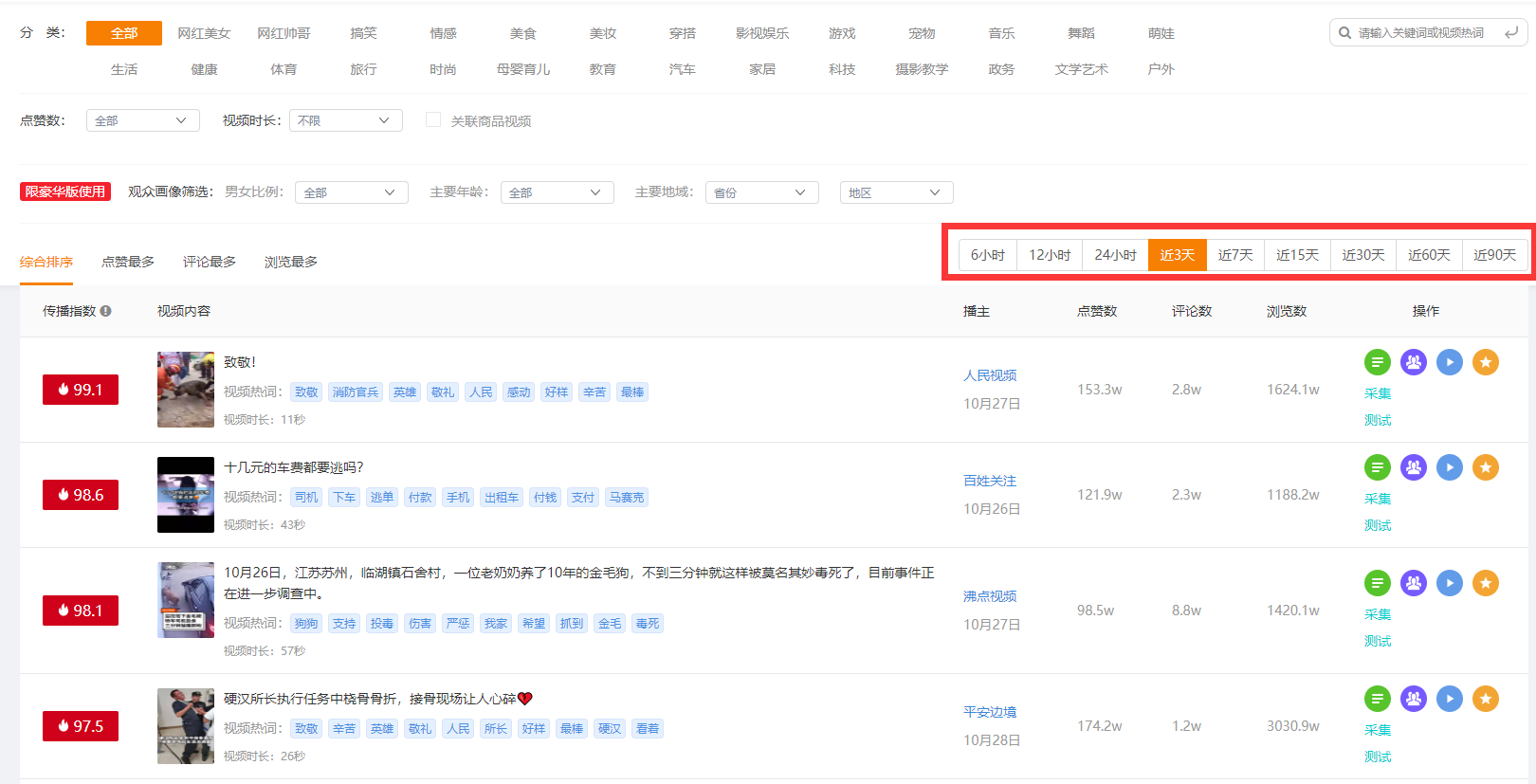Switch time range to 24小时
The width and height of the screenshot is (1536, 784).
coord(1114,255)
